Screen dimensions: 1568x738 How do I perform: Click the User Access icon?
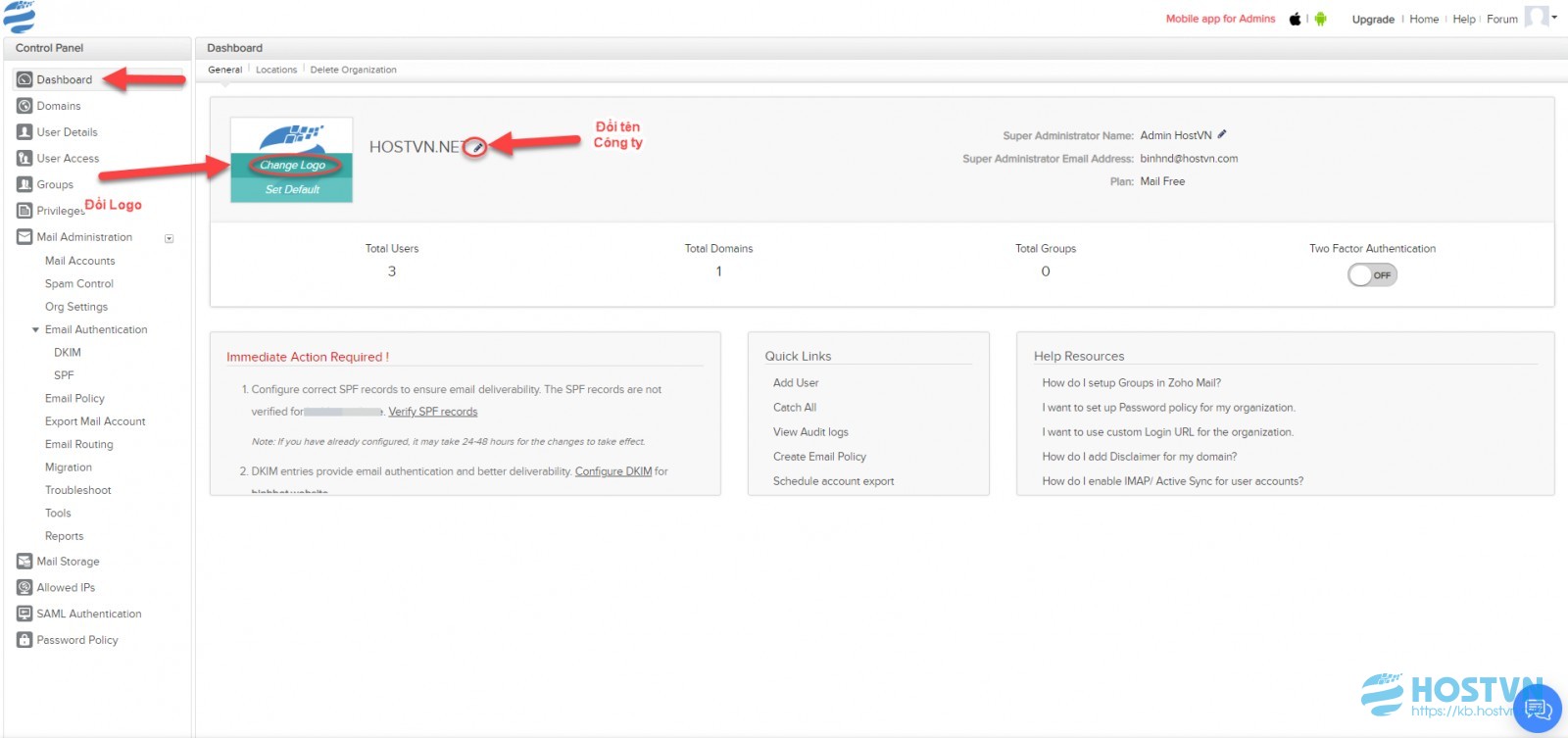click(24, 158)
